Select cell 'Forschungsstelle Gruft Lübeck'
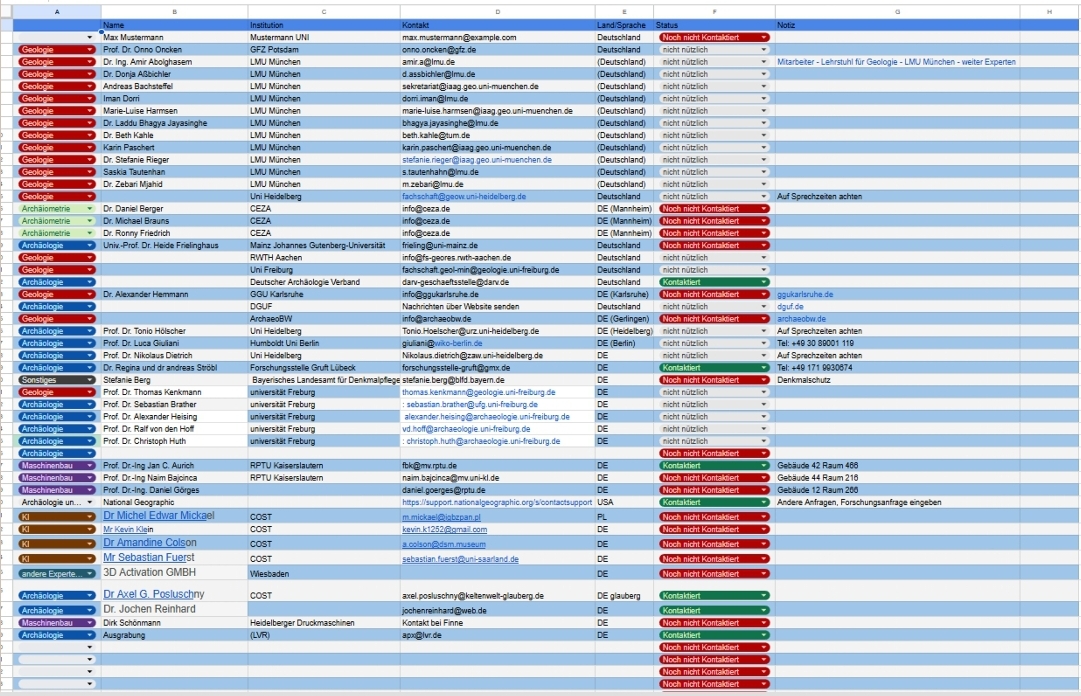 [324, 368]
